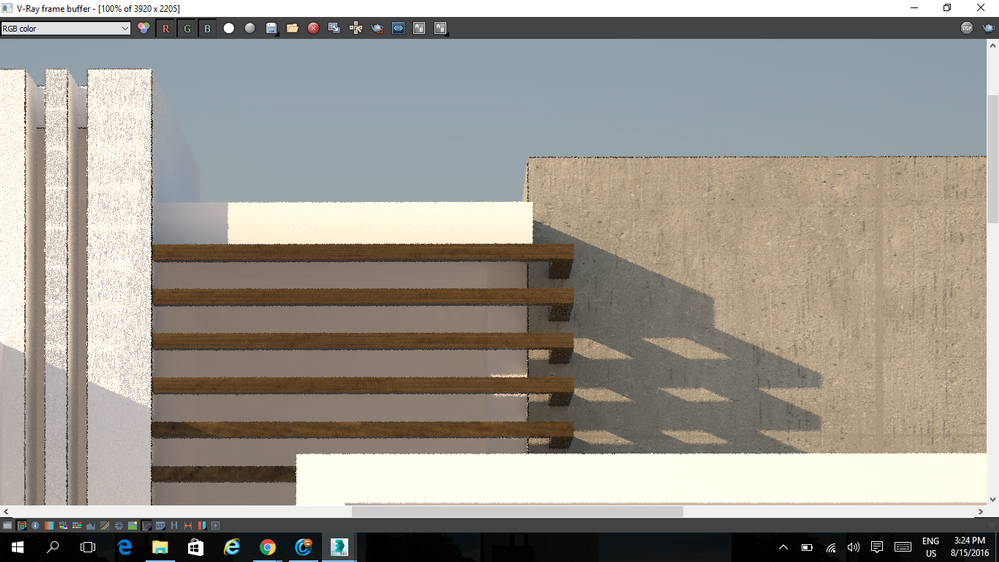Viewport: 999px width, 562px height.
Task: Clear the image with red X icon
Action: (313, 29)
